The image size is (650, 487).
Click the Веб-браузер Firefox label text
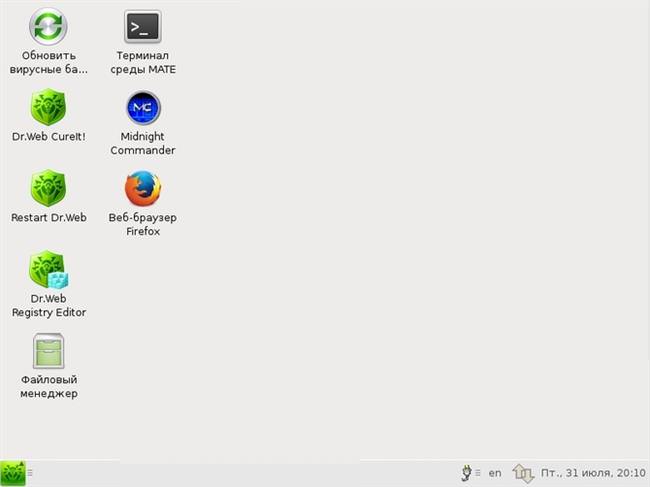point(143,224)
